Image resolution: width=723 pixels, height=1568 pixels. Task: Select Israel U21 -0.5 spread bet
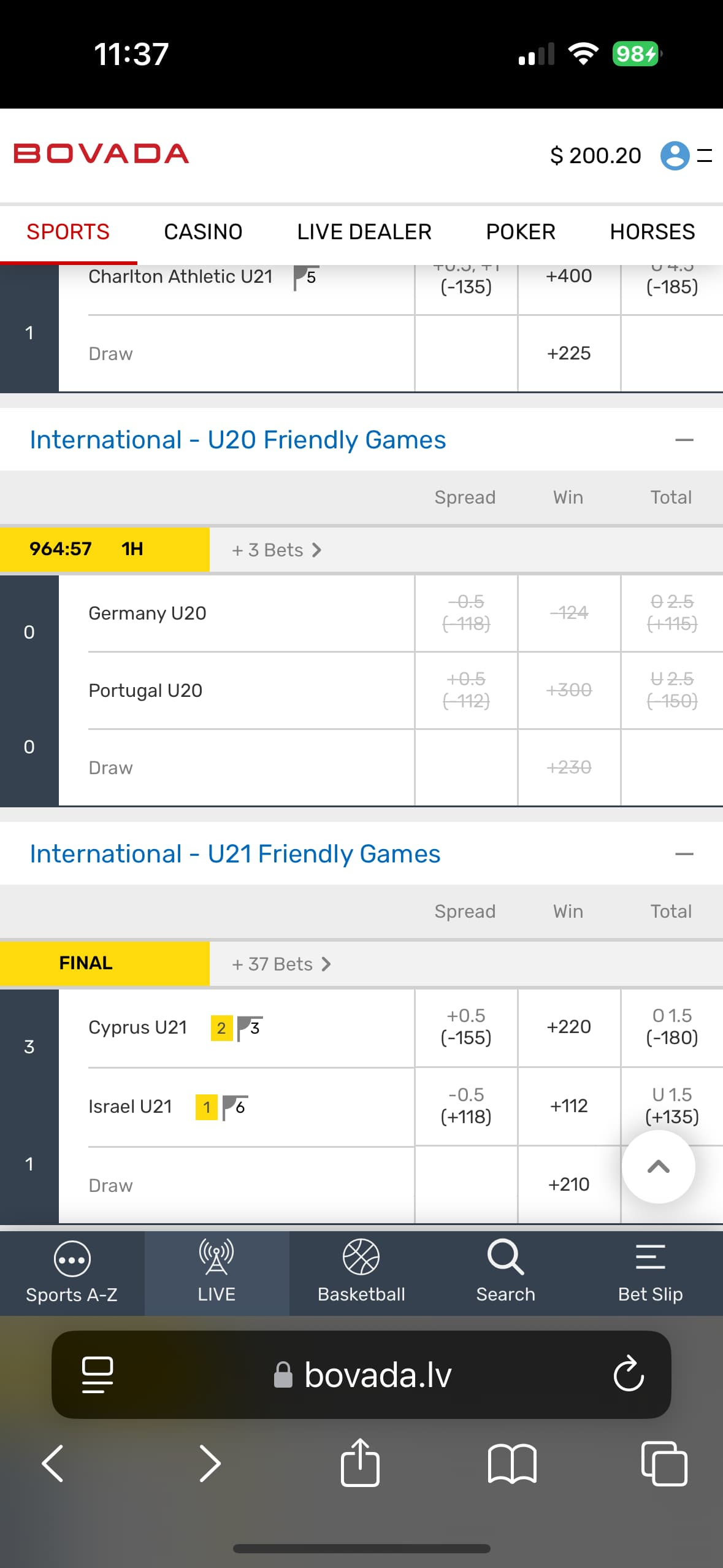click(466, 1105)
